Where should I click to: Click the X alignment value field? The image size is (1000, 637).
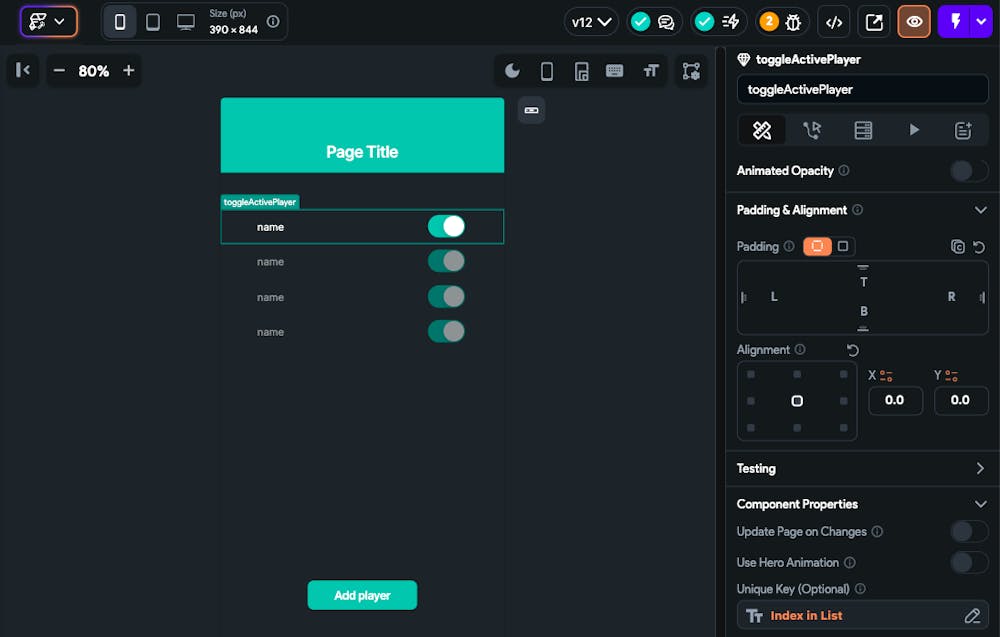(x=895, y=400)
